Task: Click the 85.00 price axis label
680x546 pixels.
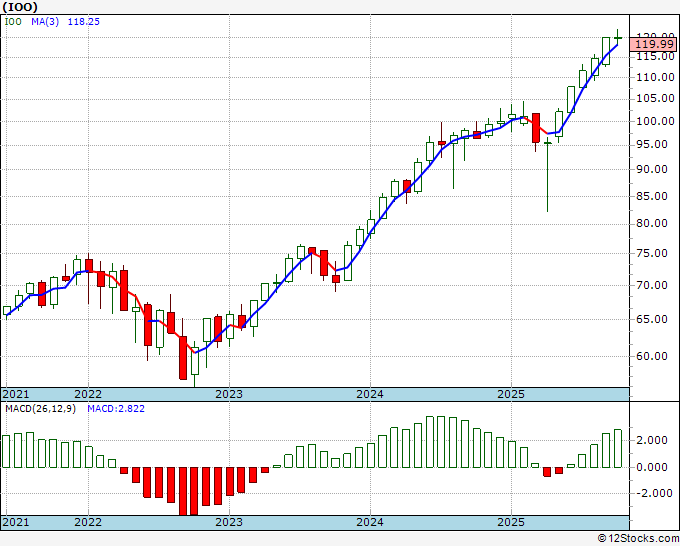Action: (x=652, y=196)
